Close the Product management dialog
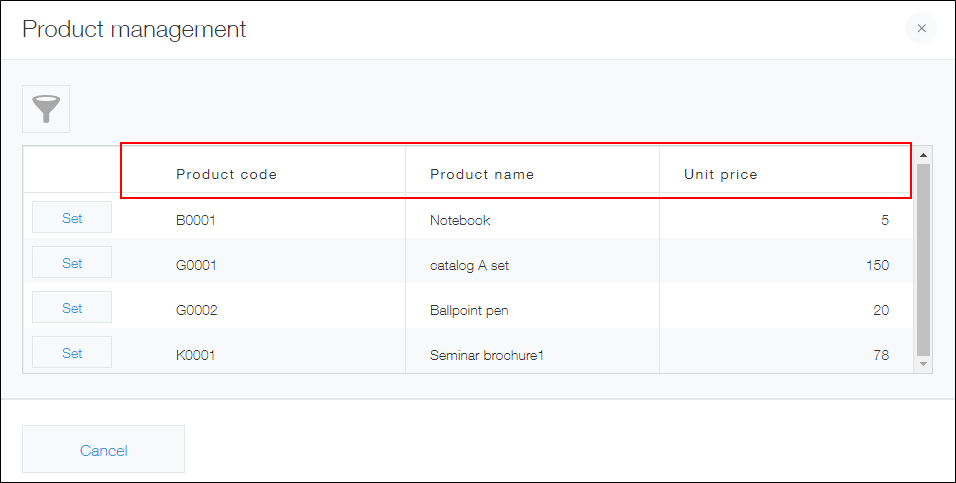The height and width of the screenshot is (483, 956). pyautogui.click(x=921, y=29)
